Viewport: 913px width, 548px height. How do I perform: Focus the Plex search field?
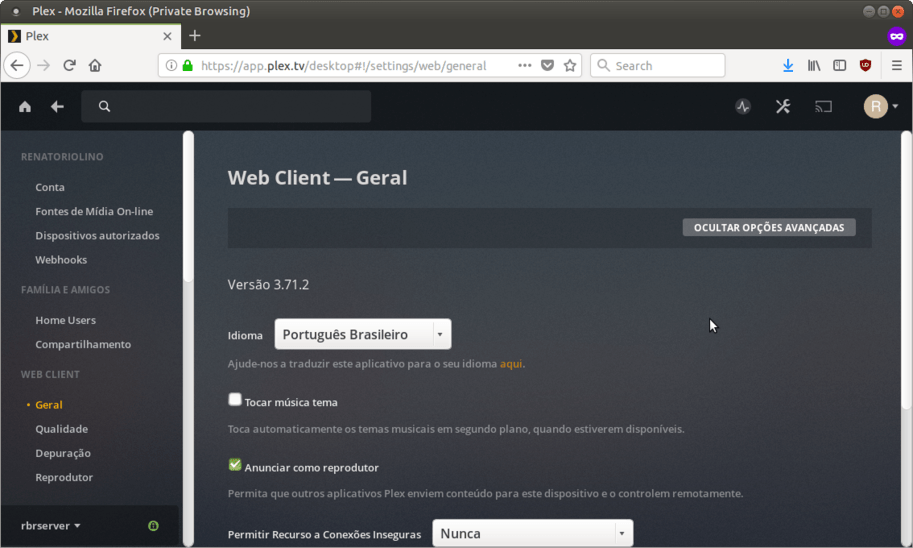click(x=226, y=106)
